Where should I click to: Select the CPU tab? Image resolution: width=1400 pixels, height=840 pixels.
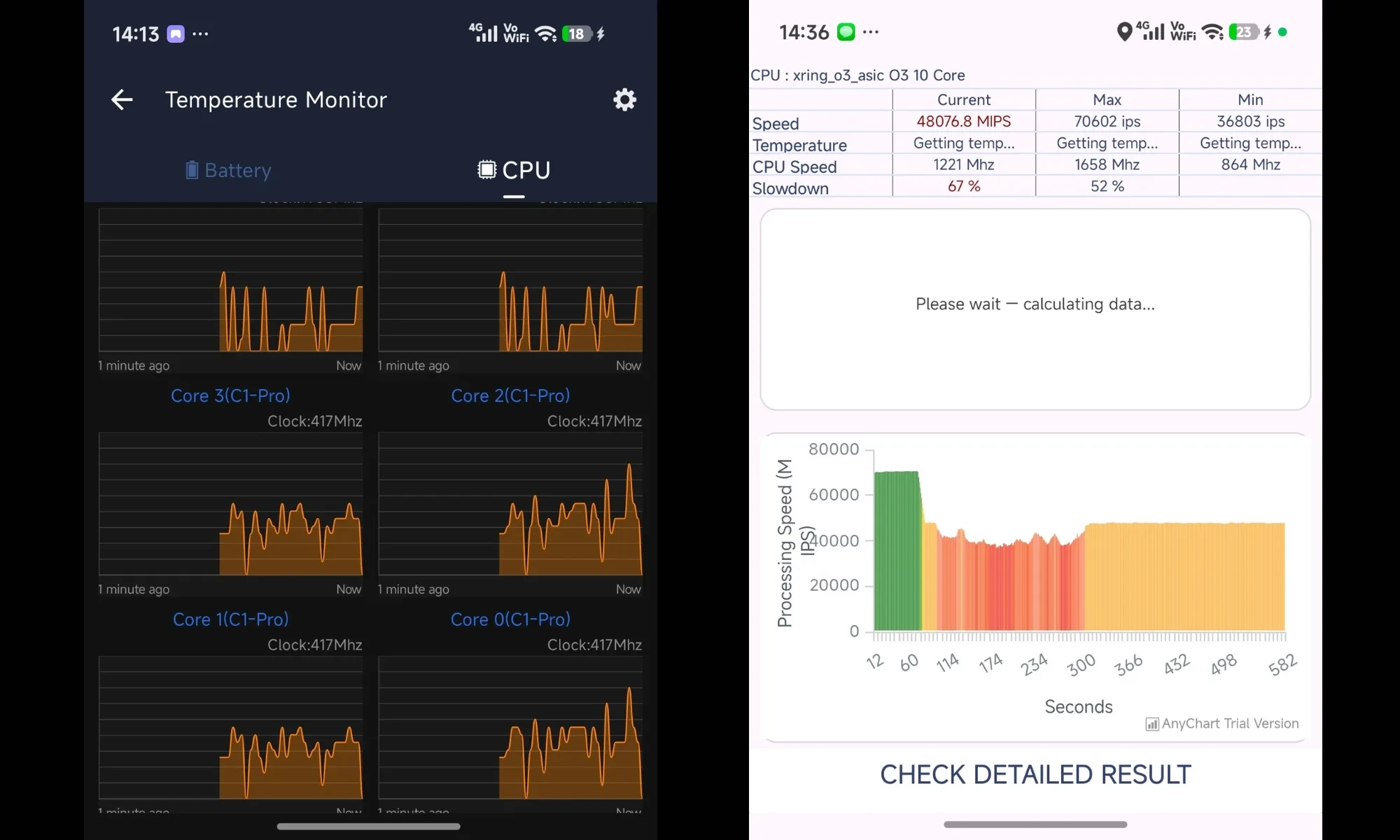[514, 170]
